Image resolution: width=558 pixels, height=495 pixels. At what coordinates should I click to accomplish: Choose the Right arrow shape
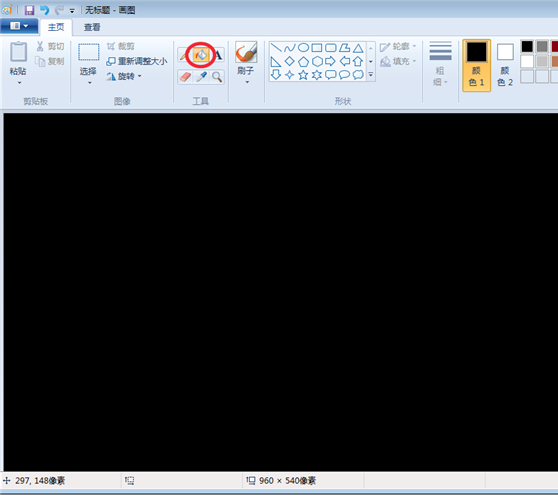(331, 62)
